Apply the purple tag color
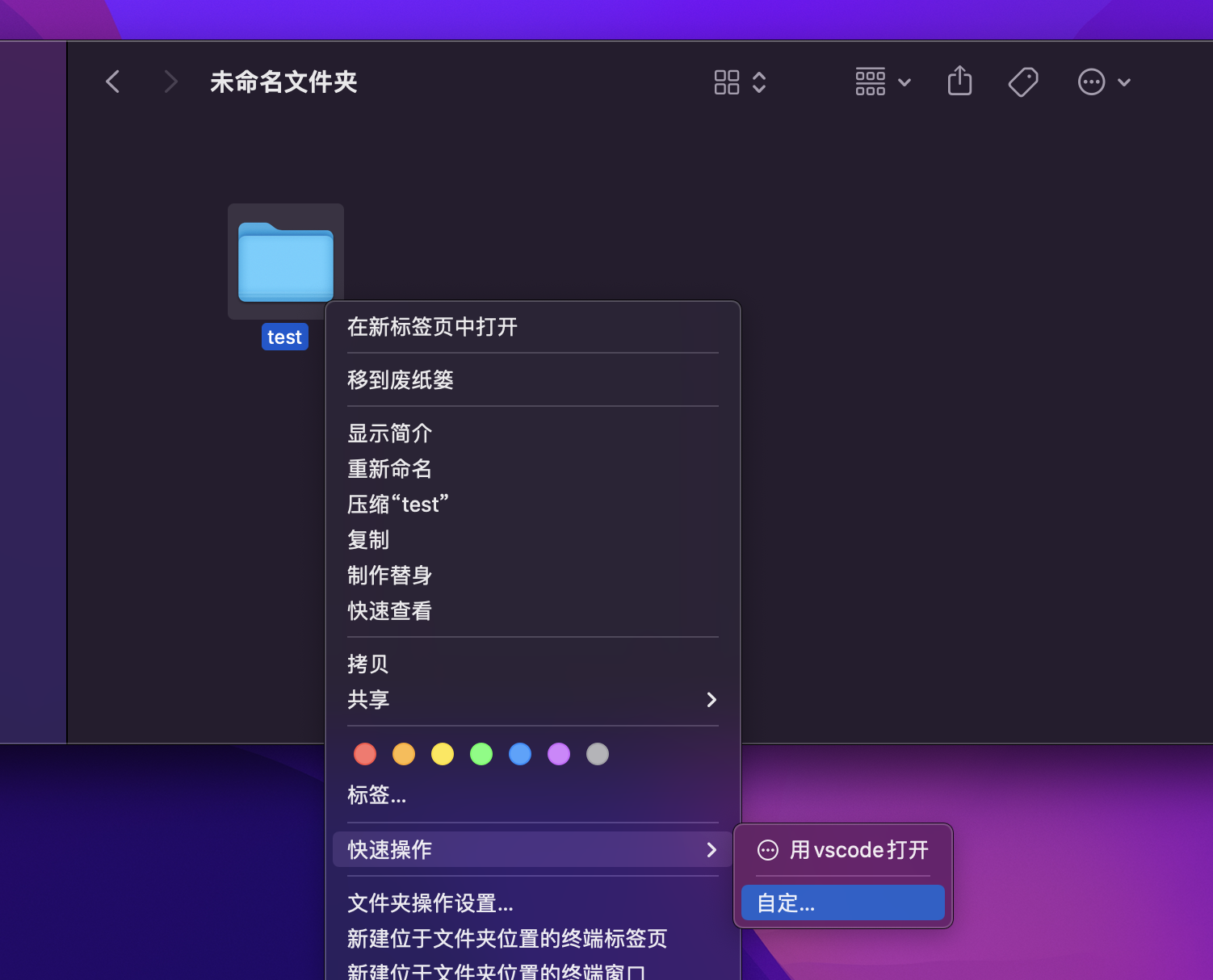The height and width of the screenshot is (980, 1213). [x=559, y=754]
